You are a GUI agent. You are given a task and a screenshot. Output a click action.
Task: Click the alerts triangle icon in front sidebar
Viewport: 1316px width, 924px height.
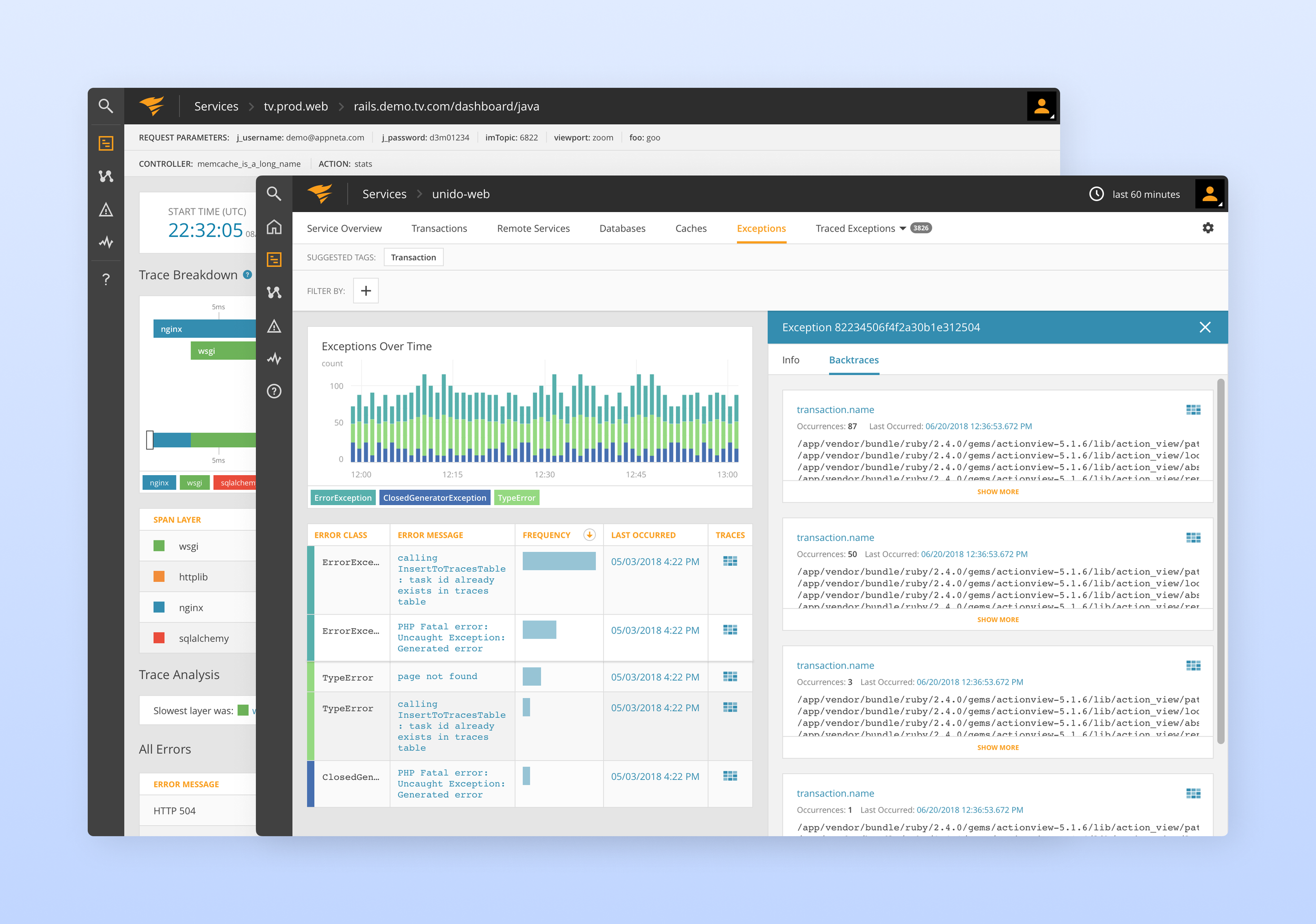click(x=274, y=327)
